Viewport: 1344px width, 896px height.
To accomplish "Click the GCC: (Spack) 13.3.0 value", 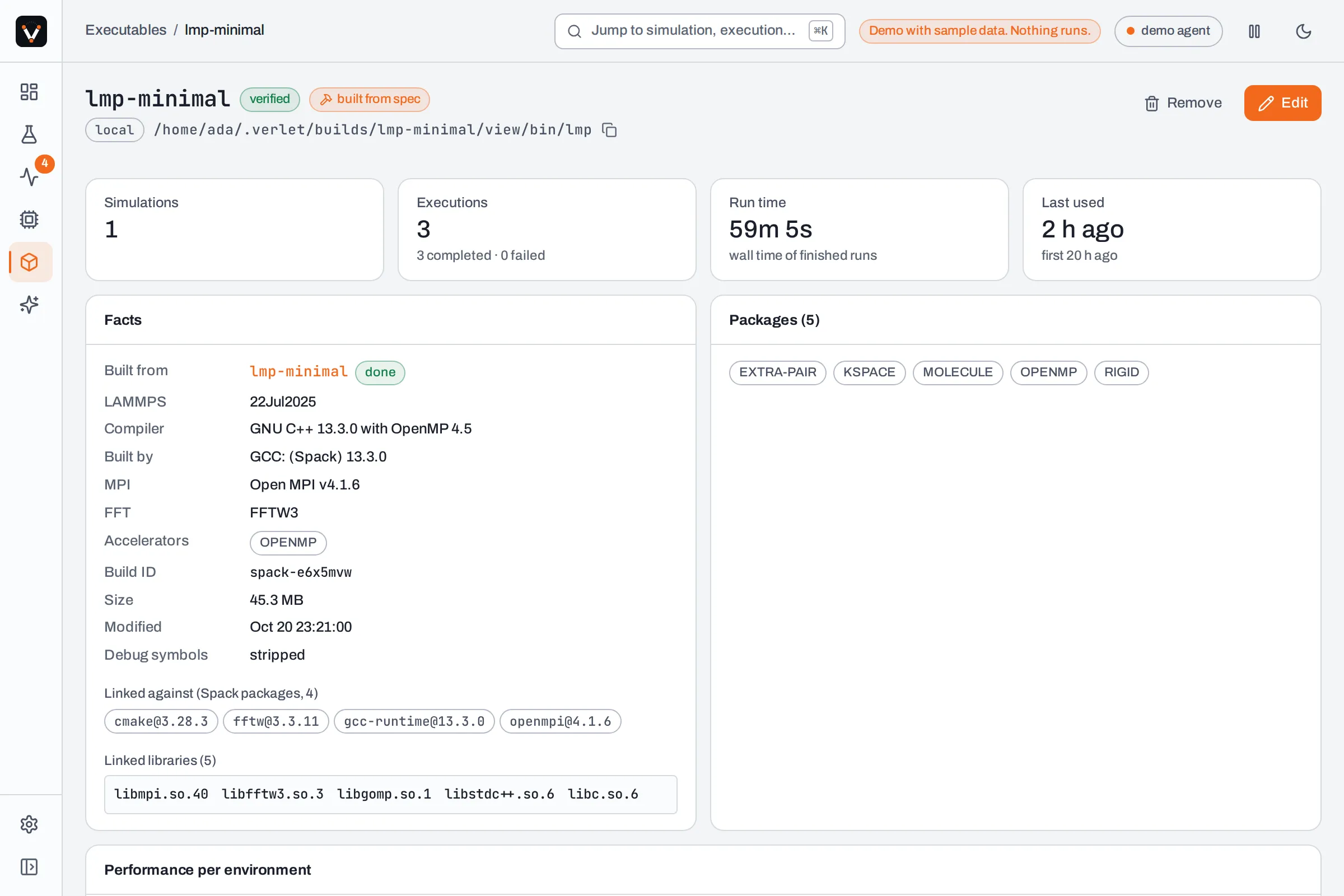I will [x=318, y=456].
